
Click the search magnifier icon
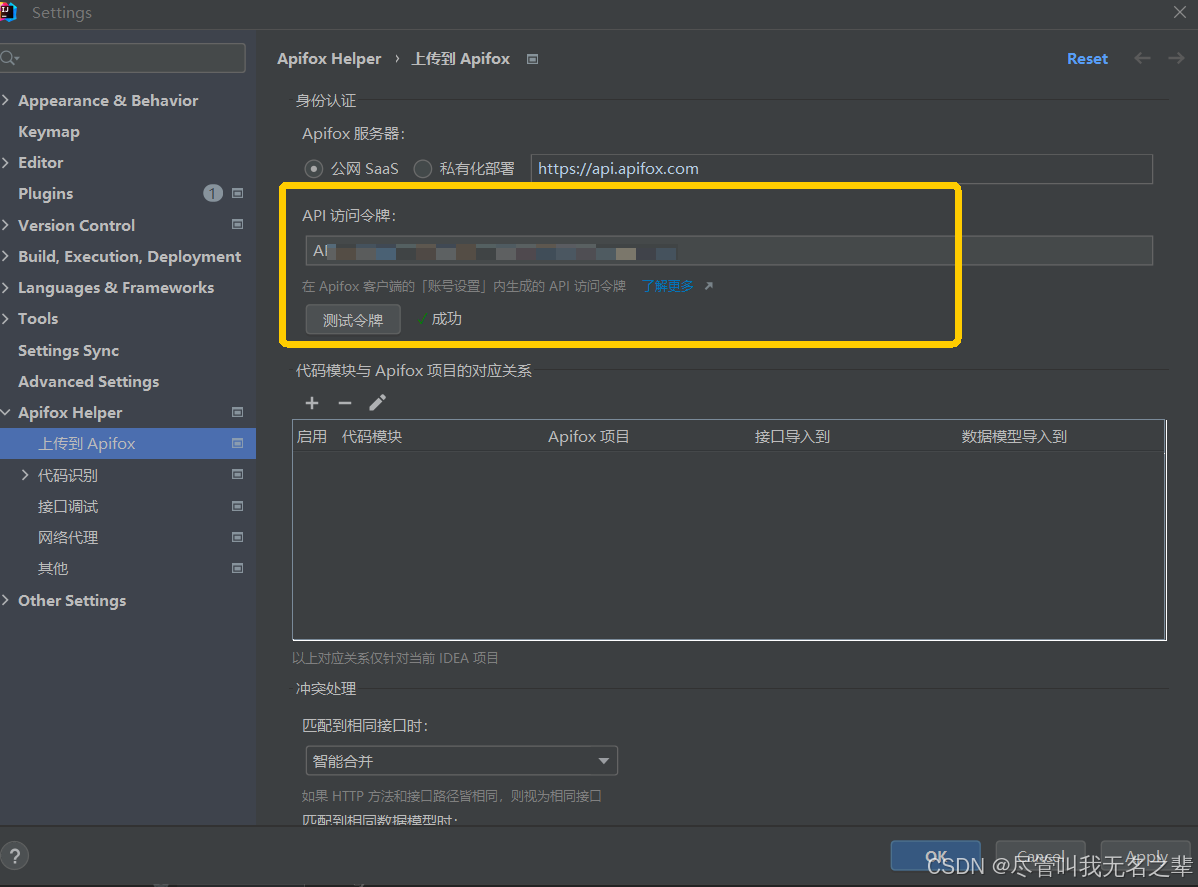tap(9, 58)
